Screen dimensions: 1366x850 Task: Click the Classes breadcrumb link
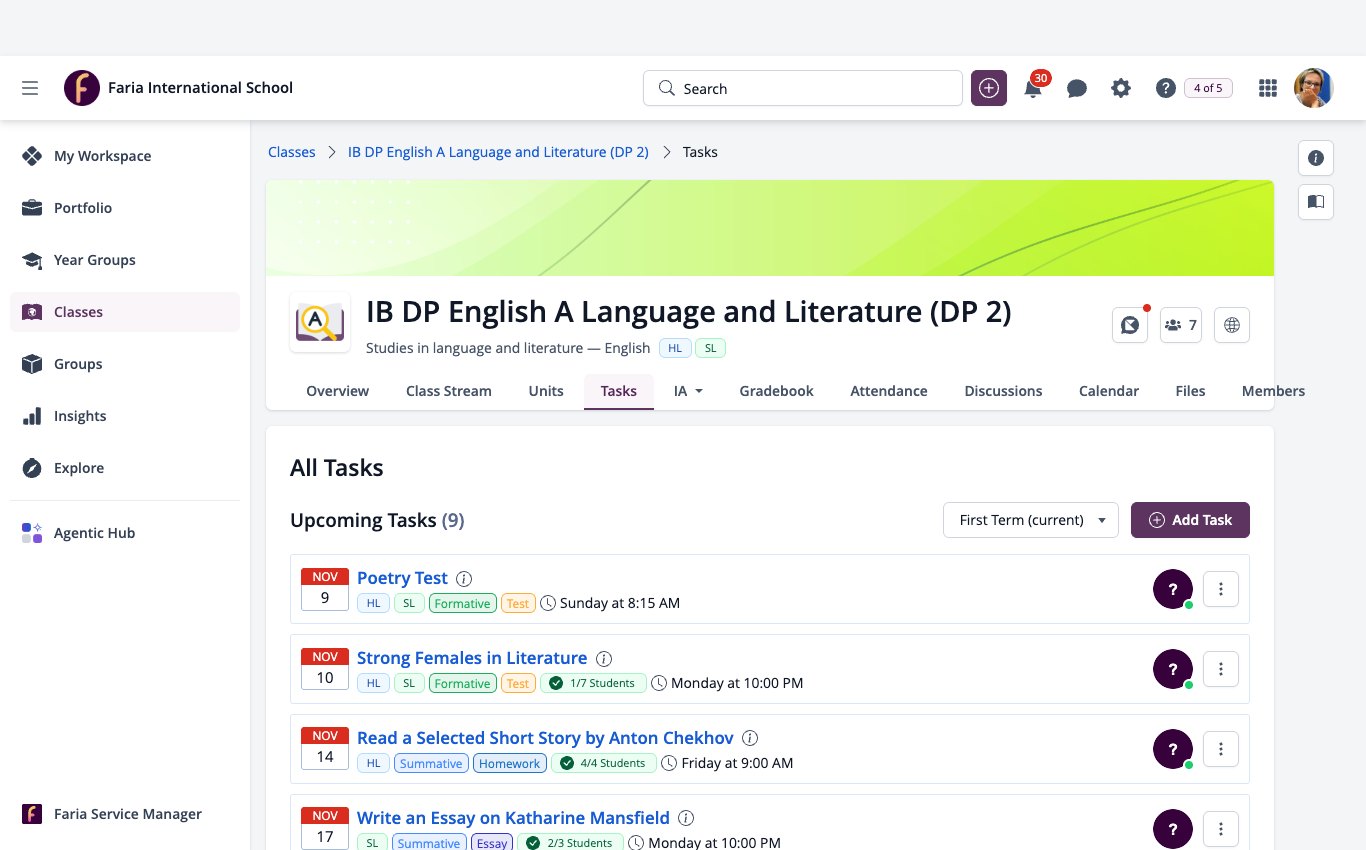[292, 152]
